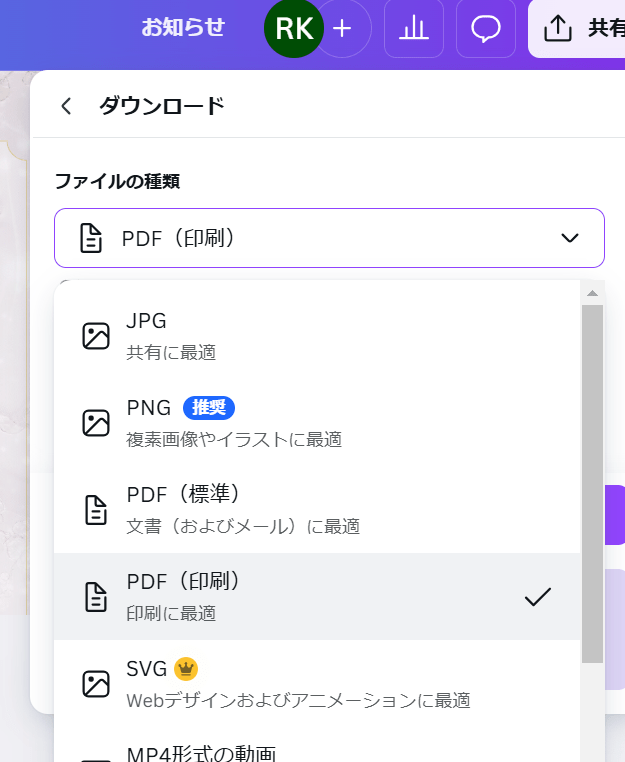Image resolution: width=625 pixels, height=762 pixels.
Task: Click the PDF standard document icon
Action: point(96,510)
